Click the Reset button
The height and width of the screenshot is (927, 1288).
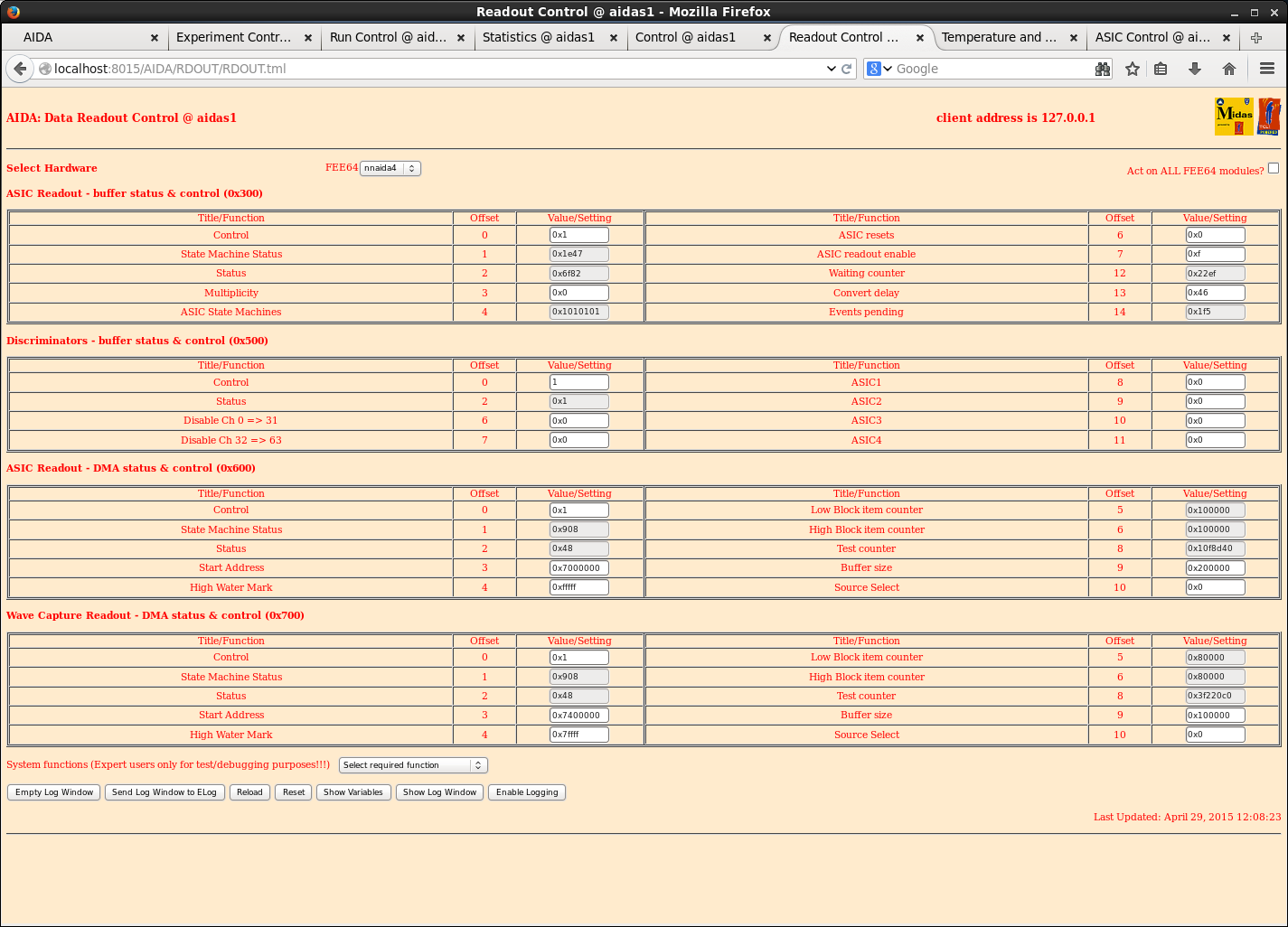point(294,792)
